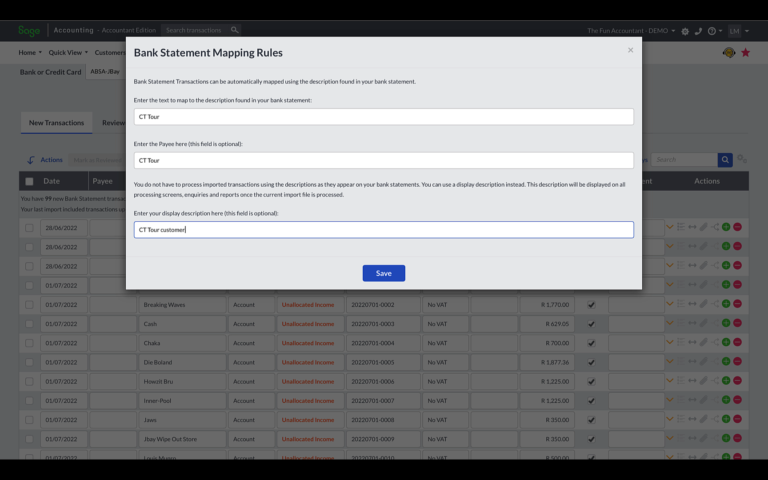The image size is (768, 480).
Task: Click the help question mark icon
Action: tap(712, 31)
